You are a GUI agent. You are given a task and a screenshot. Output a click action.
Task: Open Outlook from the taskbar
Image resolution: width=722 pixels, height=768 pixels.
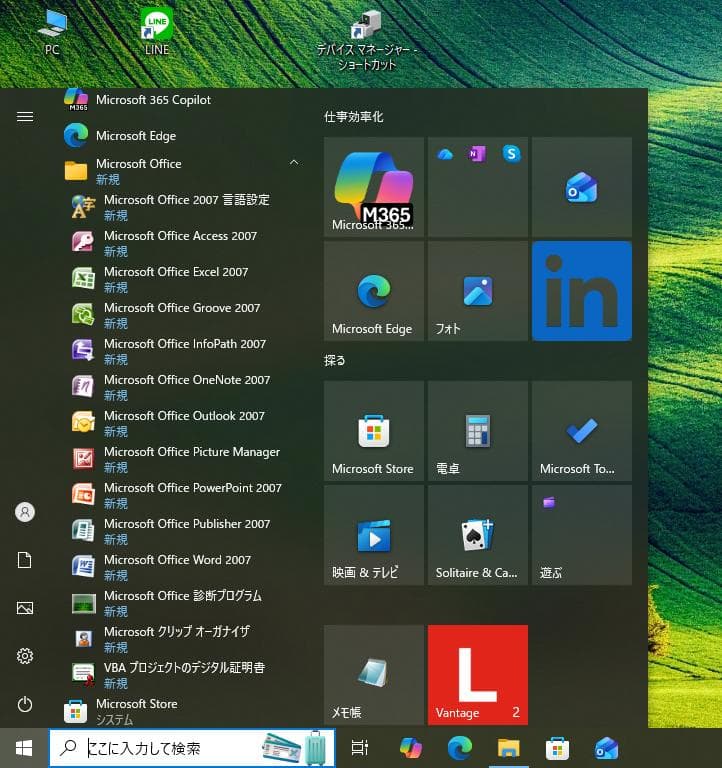[606, 748]
